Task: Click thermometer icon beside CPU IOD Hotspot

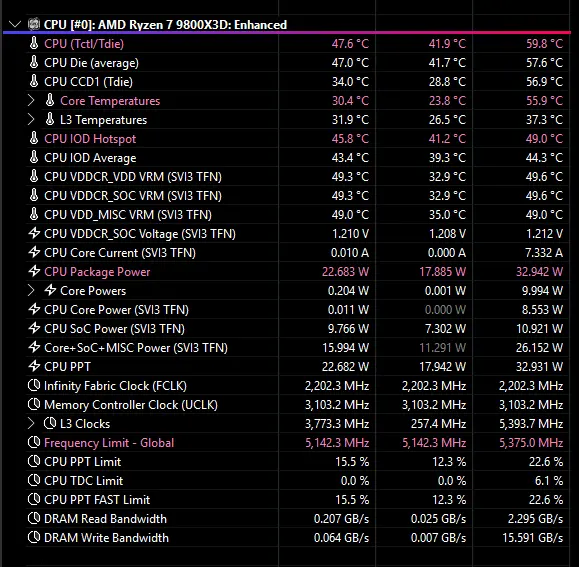Action: tap(34, 138)
